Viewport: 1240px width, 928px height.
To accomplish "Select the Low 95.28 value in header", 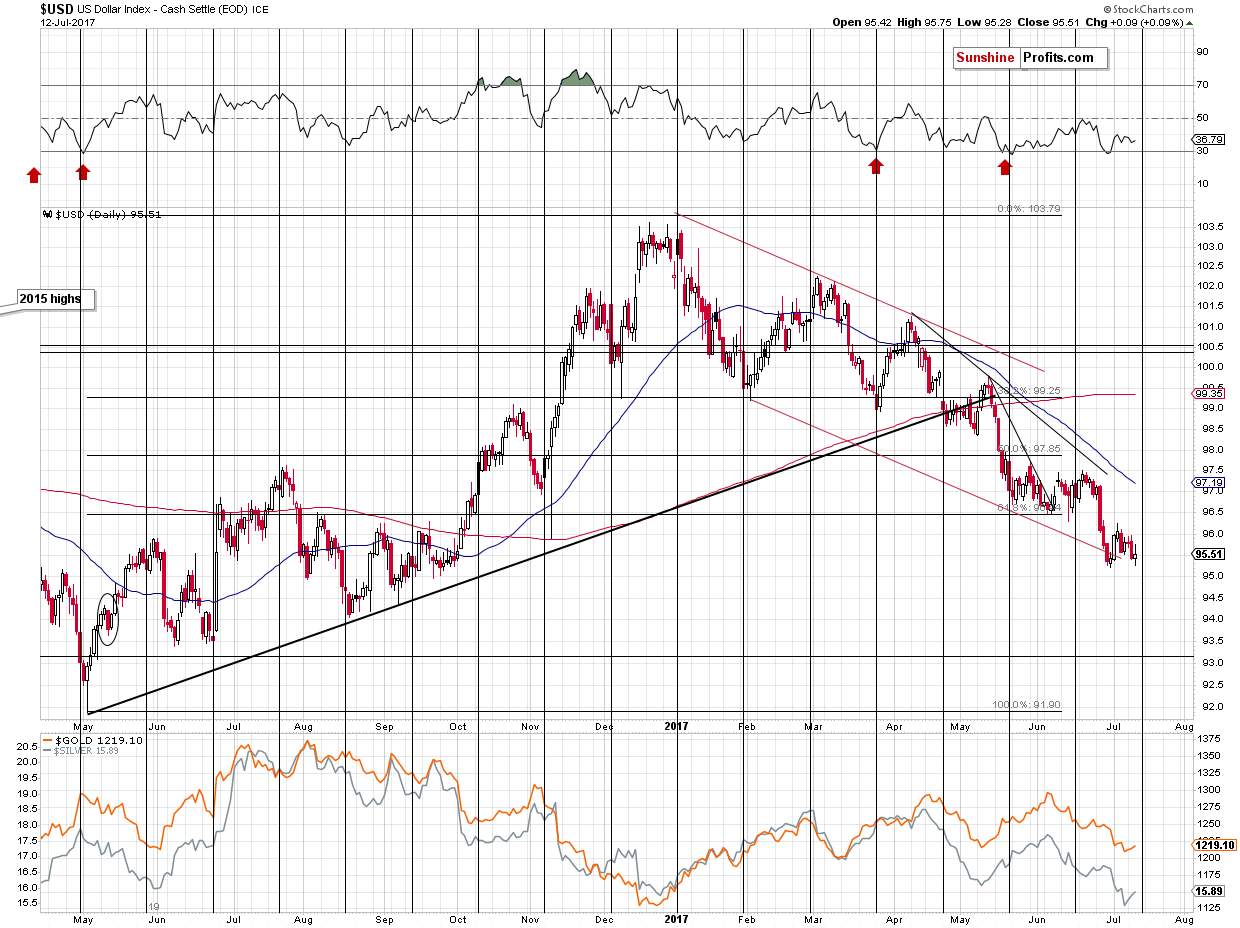I will click(x=983, y=22).
